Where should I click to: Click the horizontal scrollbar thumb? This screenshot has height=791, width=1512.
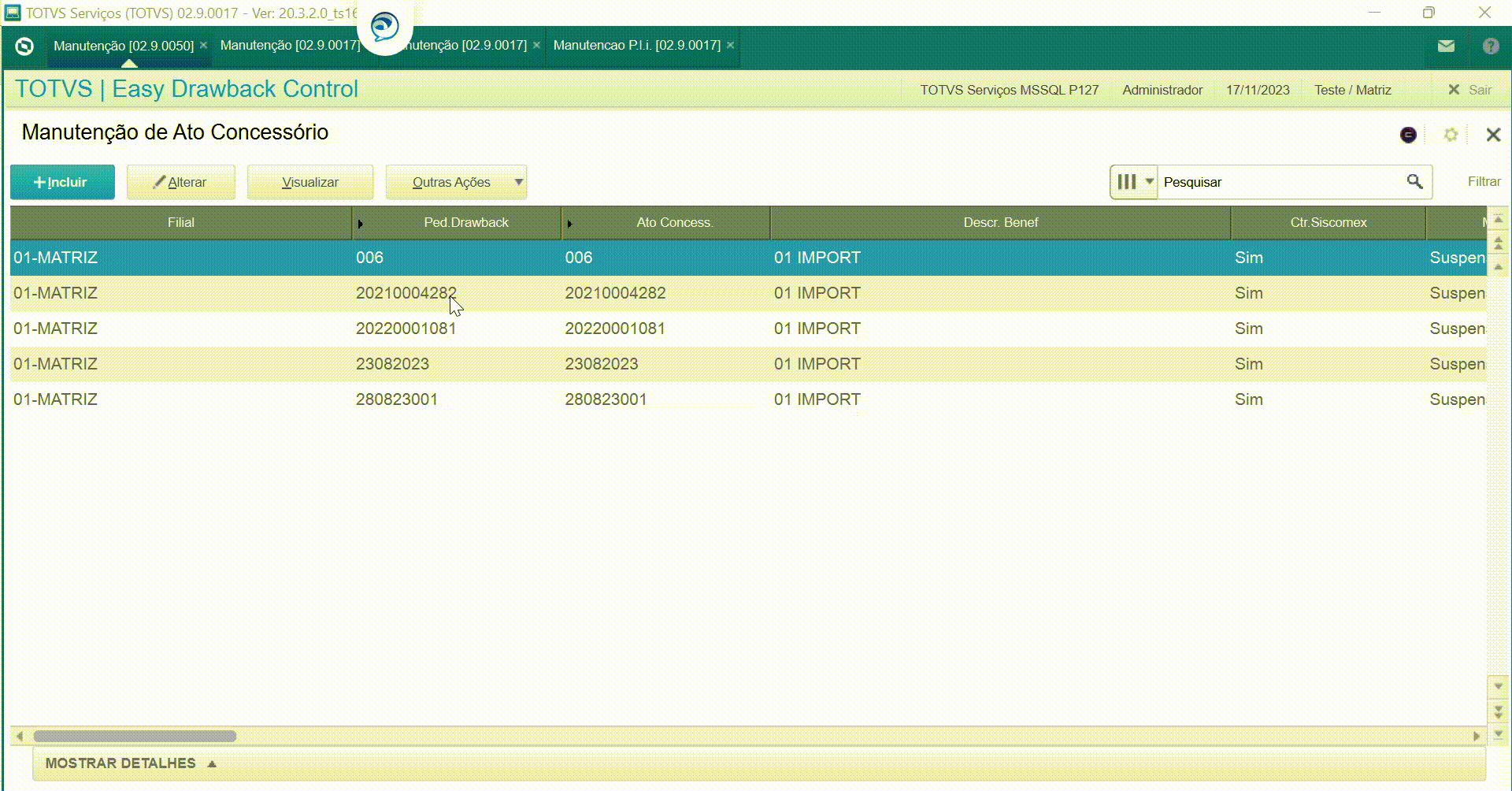coord(135,737)
